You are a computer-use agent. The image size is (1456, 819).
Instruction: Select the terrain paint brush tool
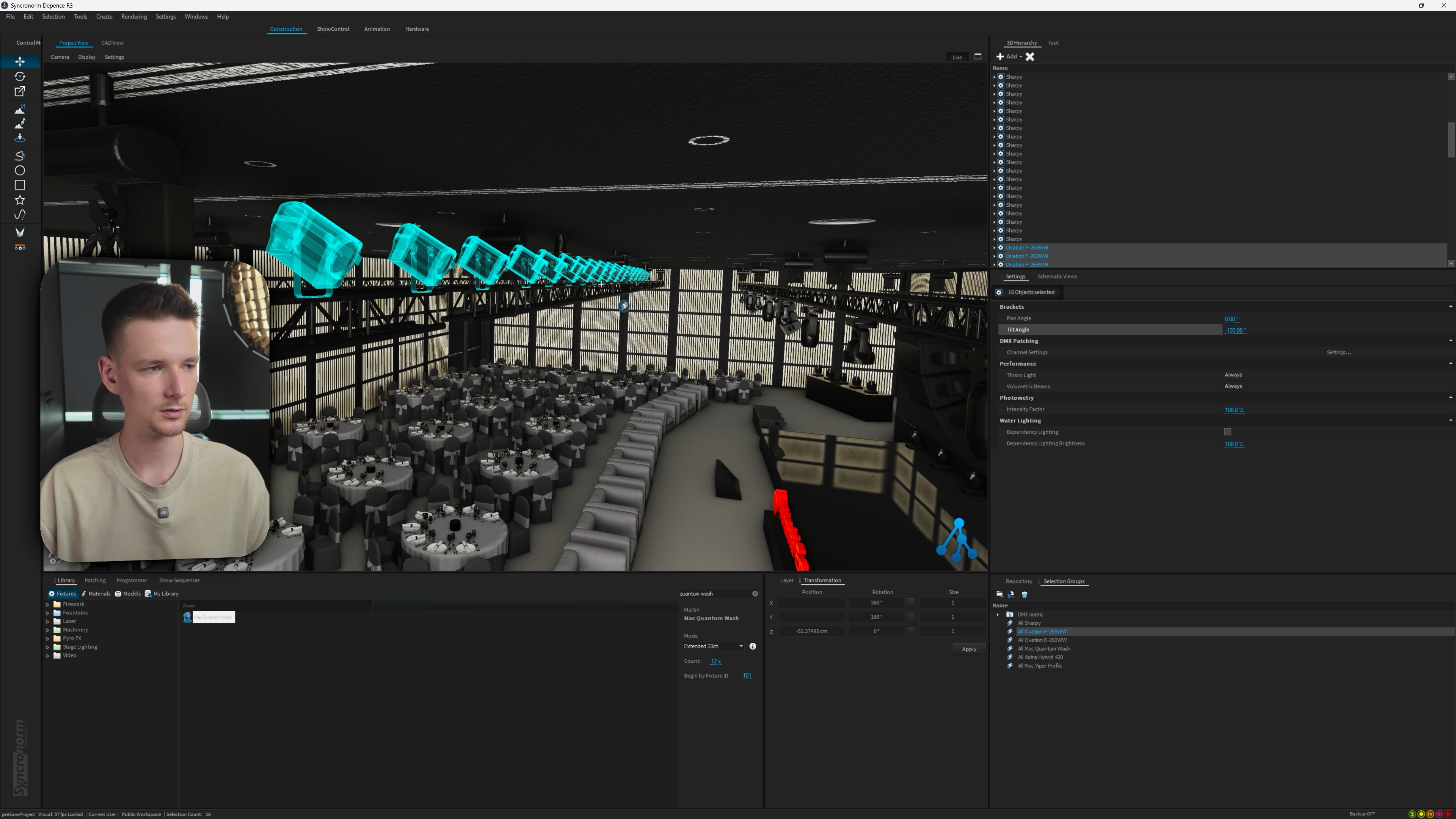click(x=20, y=123)
